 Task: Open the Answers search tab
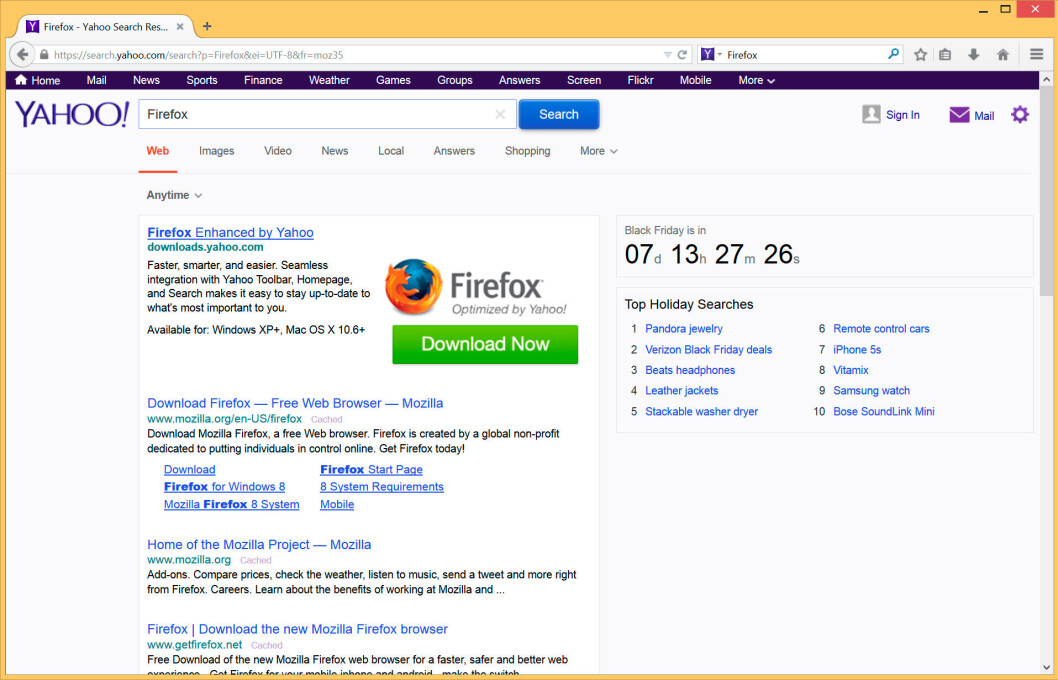click(454, 151)
